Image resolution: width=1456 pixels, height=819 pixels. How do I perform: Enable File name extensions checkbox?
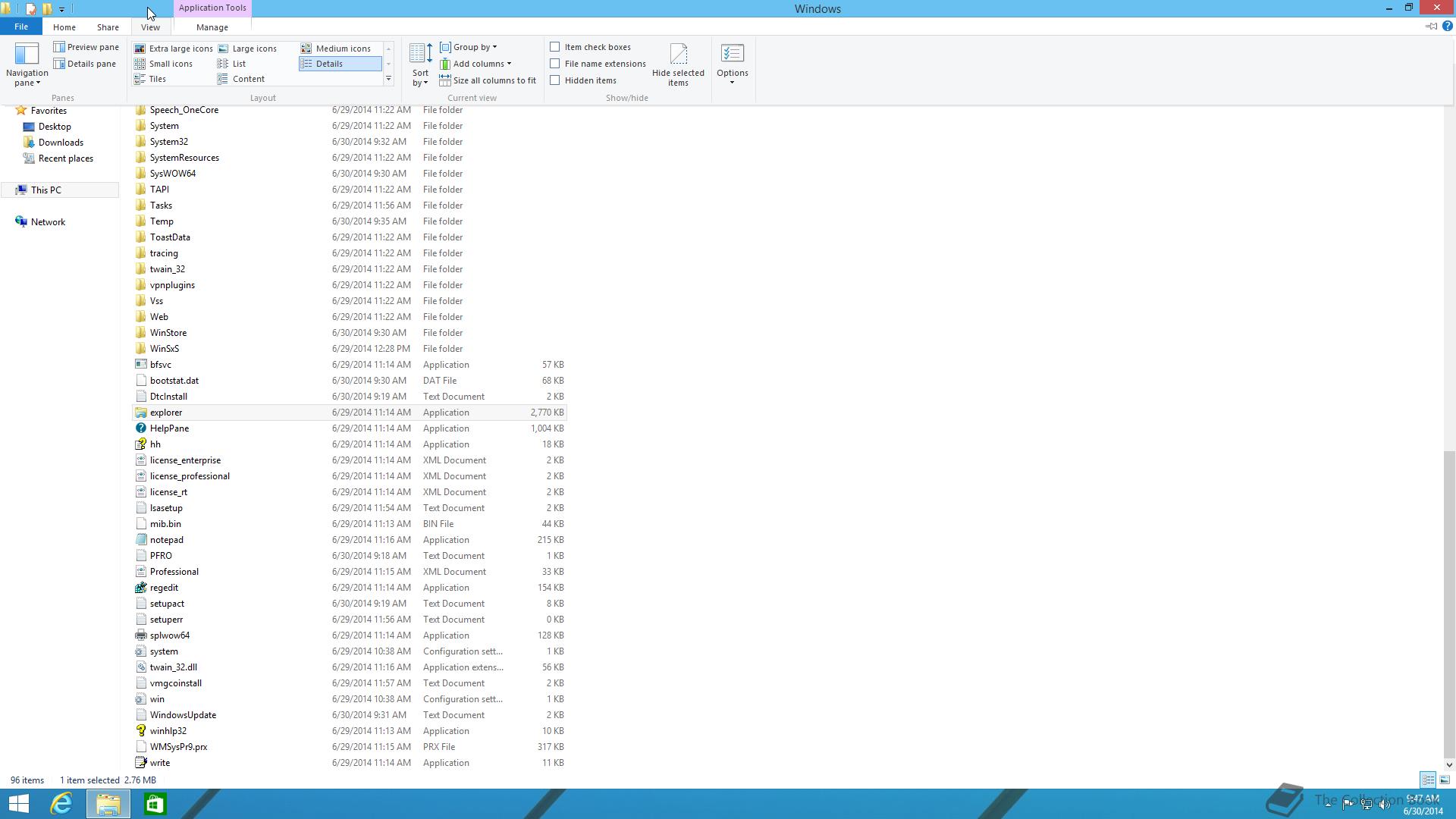(x=555, y=64)
